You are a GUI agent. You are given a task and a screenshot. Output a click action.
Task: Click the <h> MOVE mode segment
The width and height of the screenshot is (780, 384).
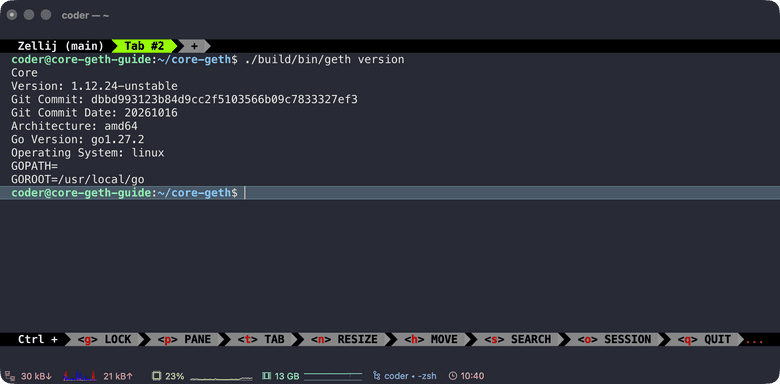point(431,339)
